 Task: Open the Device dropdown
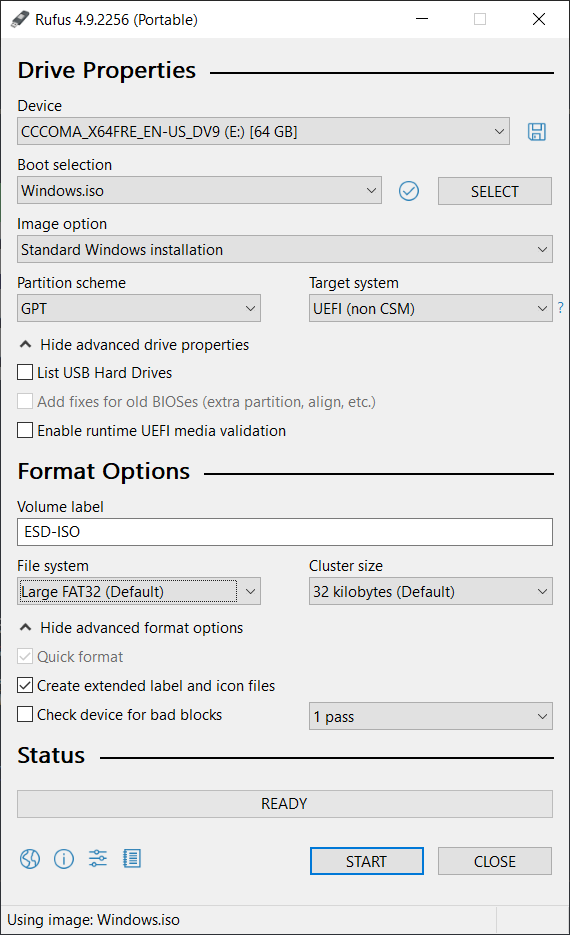pyautogui.click(x=263, y=131)
